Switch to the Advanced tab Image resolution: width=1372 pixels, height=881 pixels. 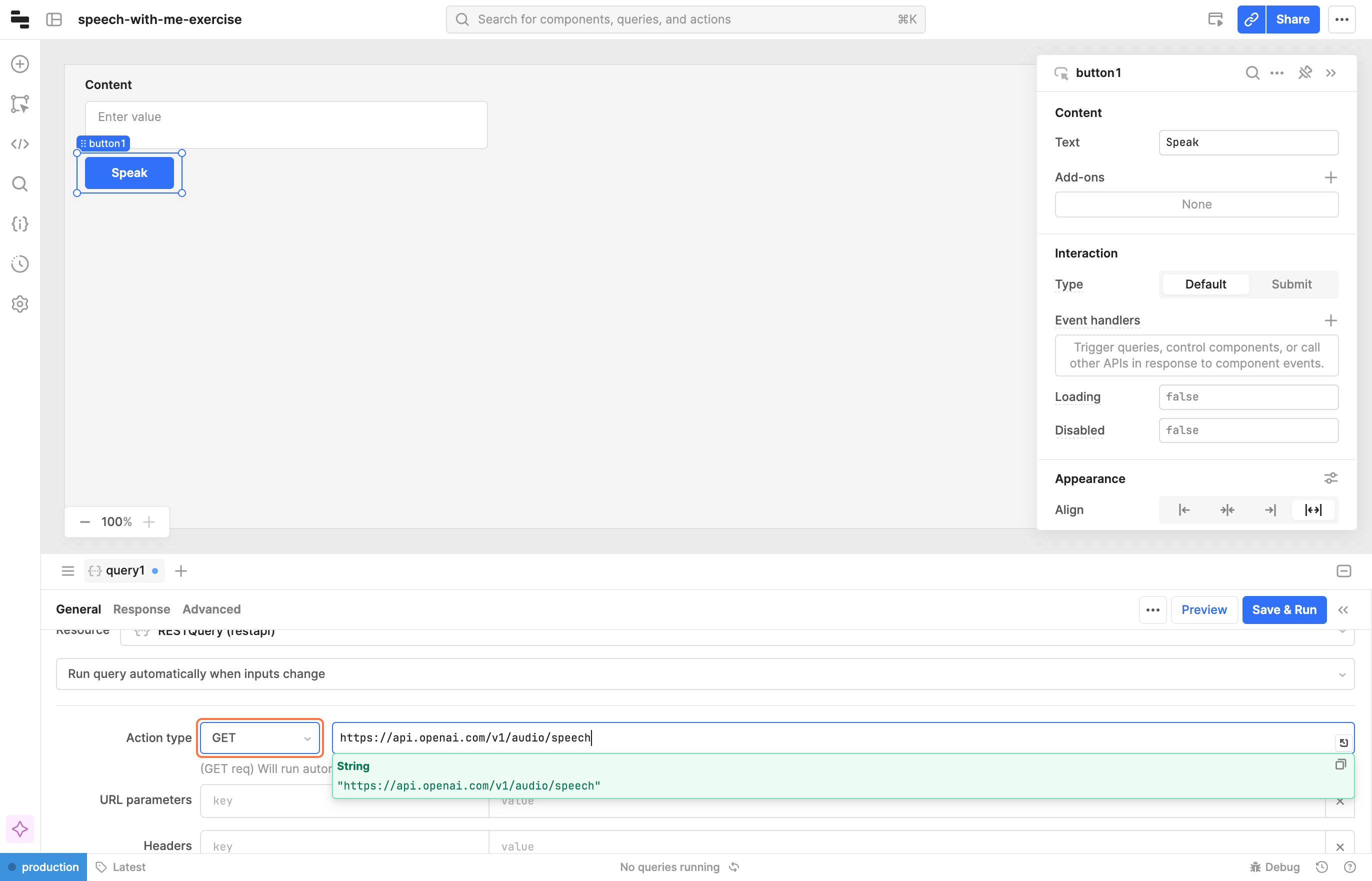pyautogui.click(x=211, y=609)
